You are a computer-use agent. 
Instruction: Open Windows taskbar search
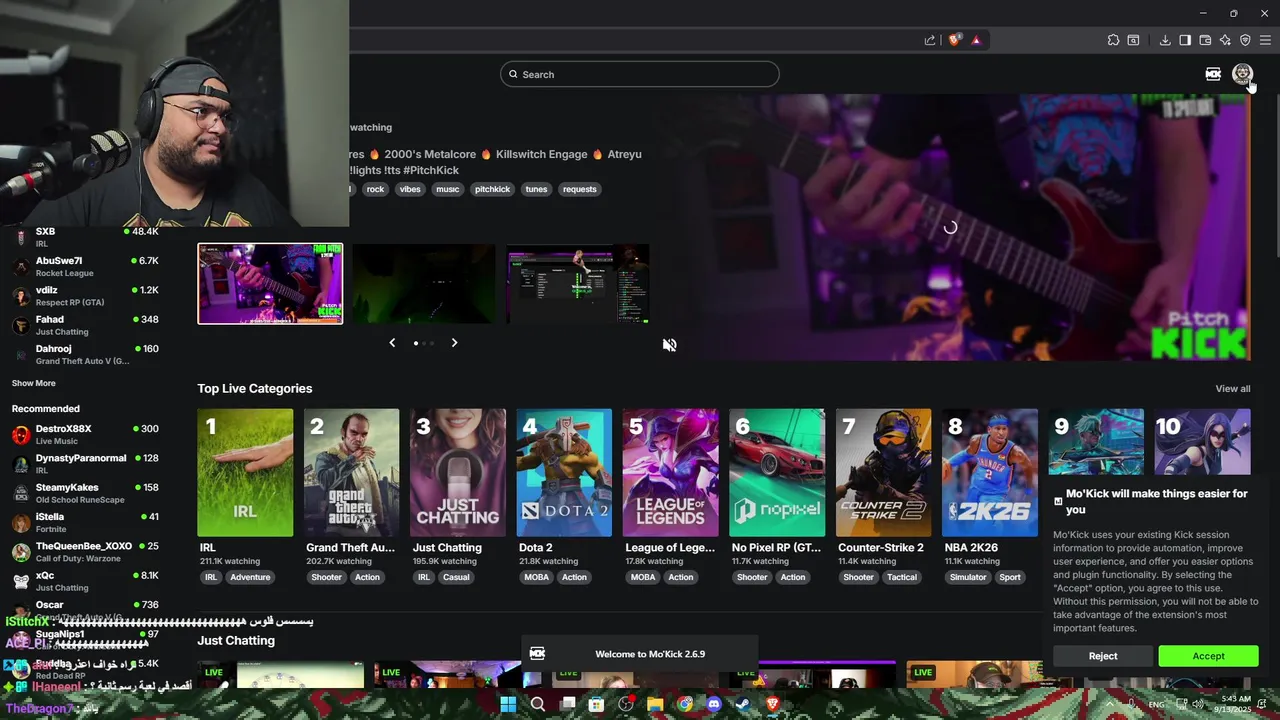pyautogui.click(x=538, y=705)
